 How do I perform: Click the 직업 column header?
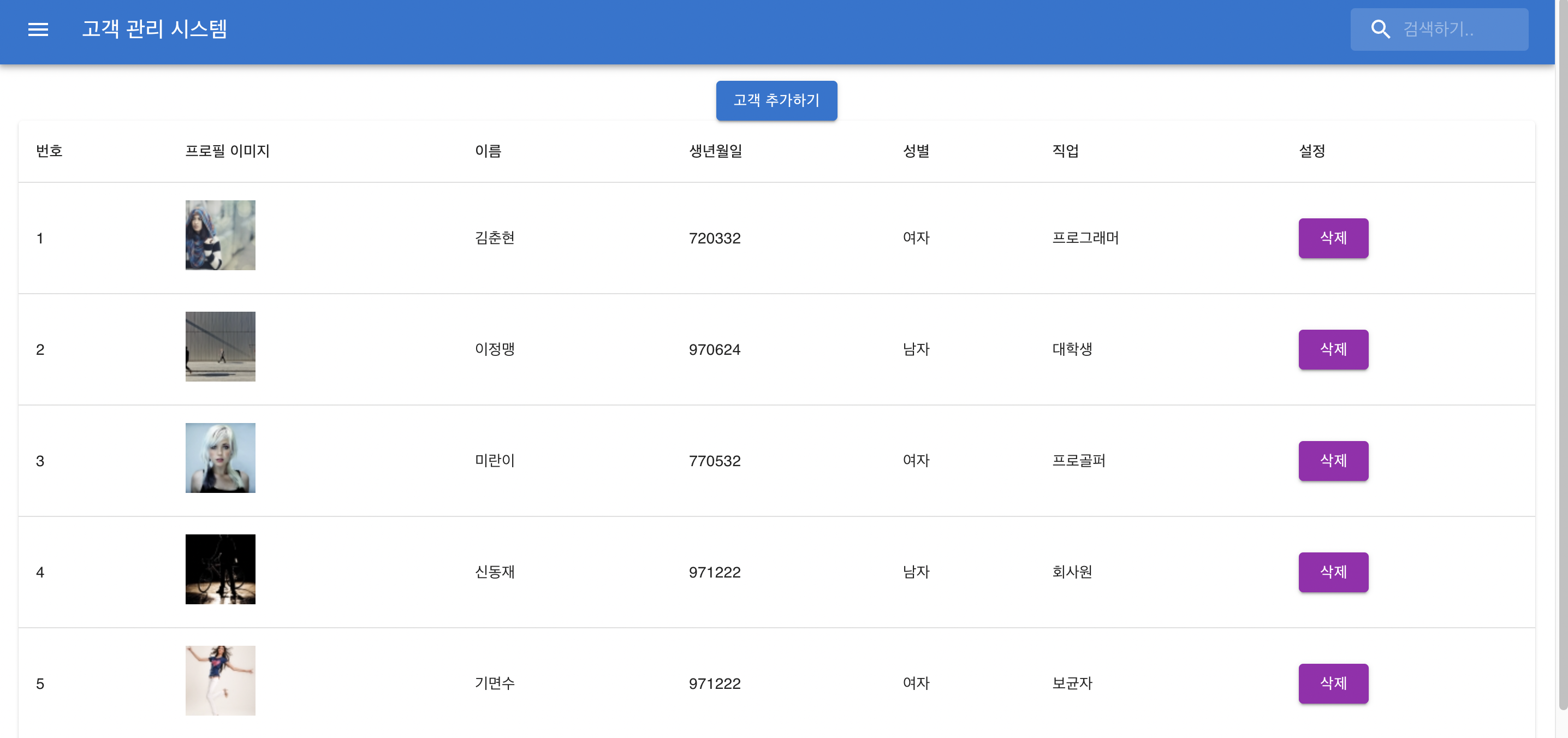point(1066,152)
